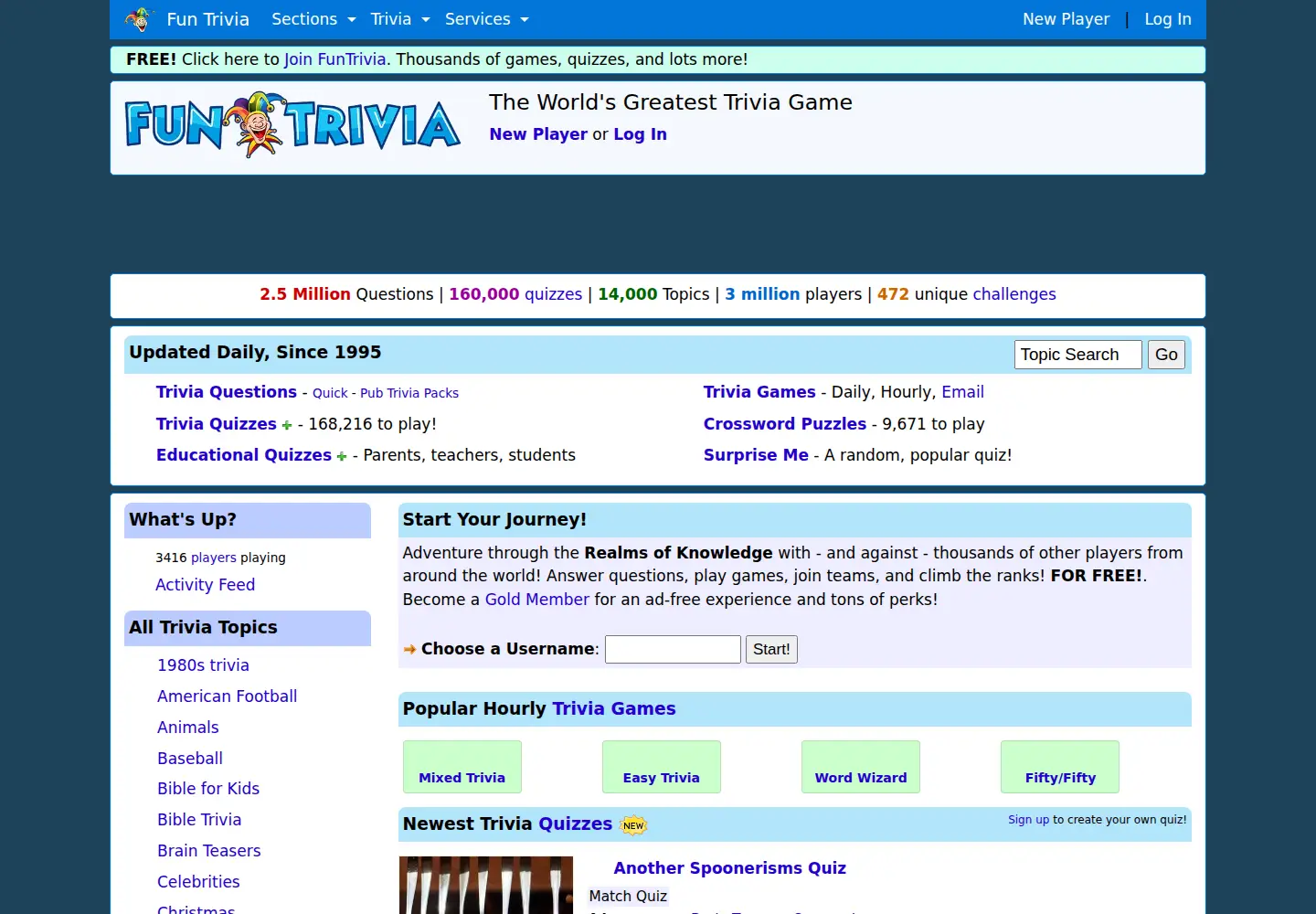Image resolution: width=1316 pixels, height=914 pixels.
Task: Play the Mixed Trivia hourly game
Action: (x=462, y=767)
